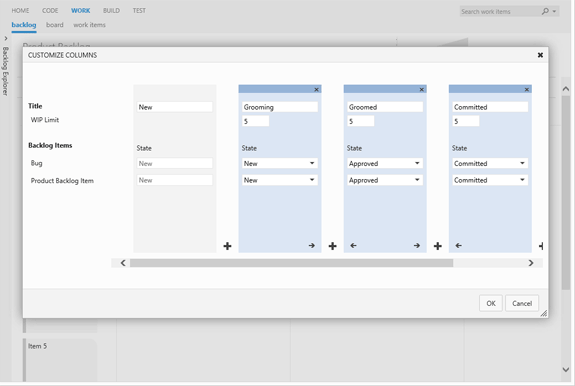The height and width of the screenshot is (386, 575).
Task: Click the page vertical scrollbar down arrow
Action: [565, 370]
